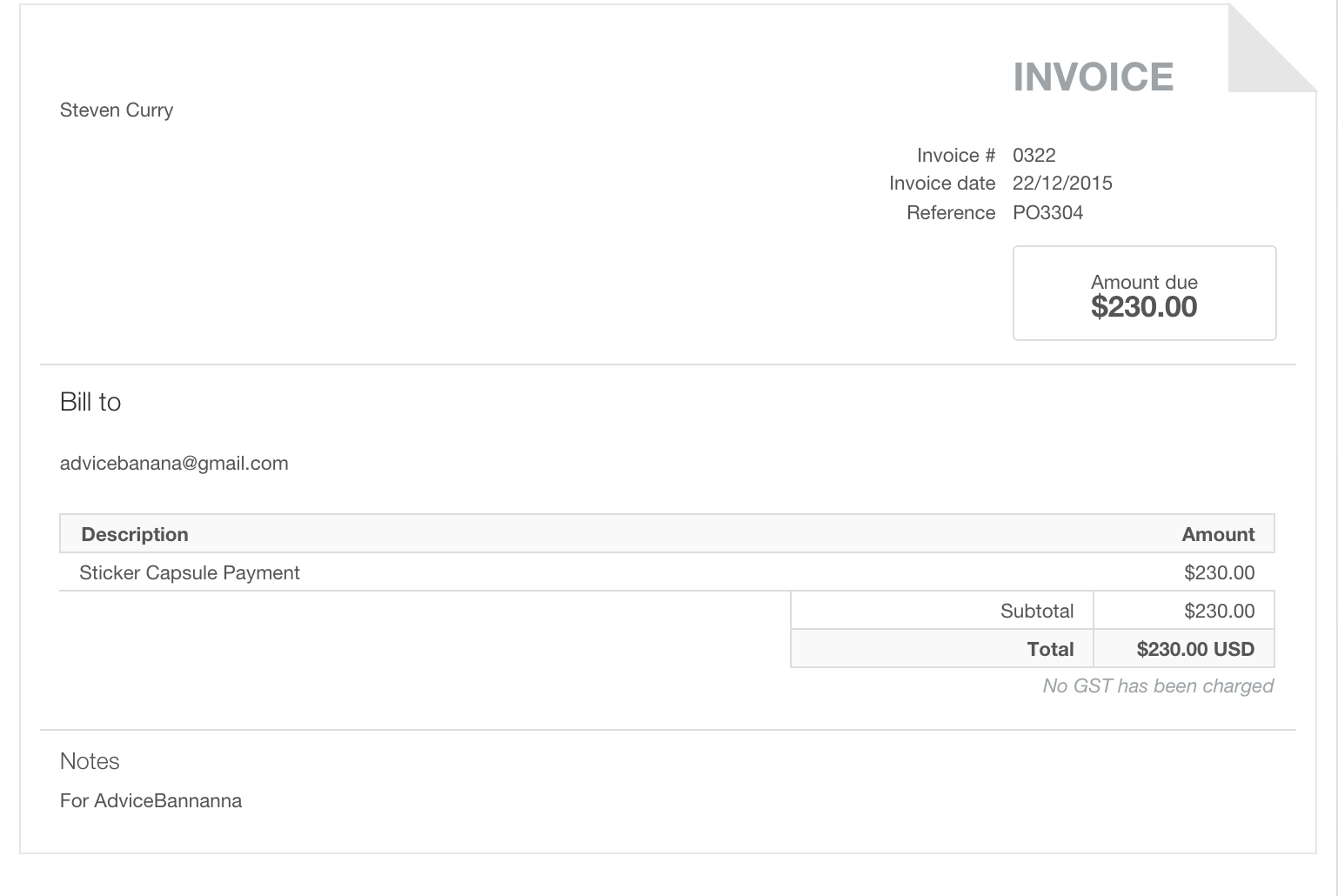This screenshot has width=1338, height=896.
Task: Select the For AdviceBannanna note text
Action: tap(151, 801)
